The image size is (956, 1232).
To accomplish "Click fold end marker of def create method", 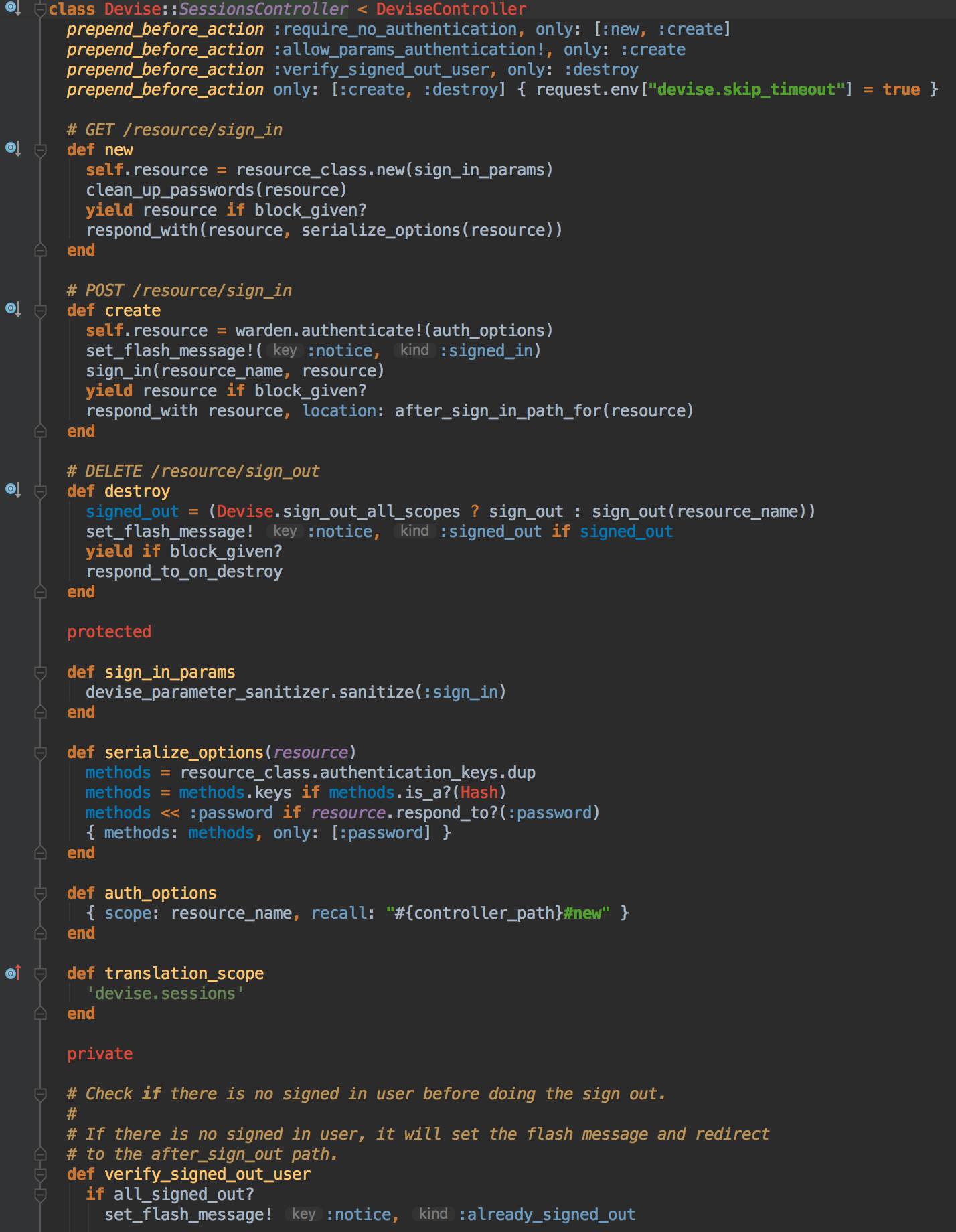I will click(x=40, y=431).
